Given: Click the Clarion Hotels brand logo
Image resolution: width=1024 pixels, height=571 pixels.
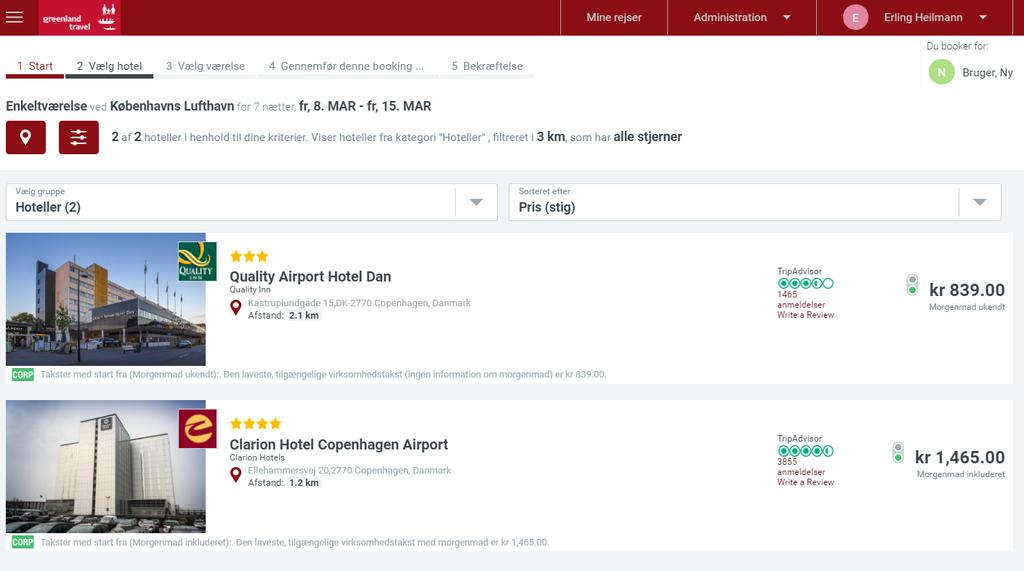Looking at the screenshot, I should [197, 429].
